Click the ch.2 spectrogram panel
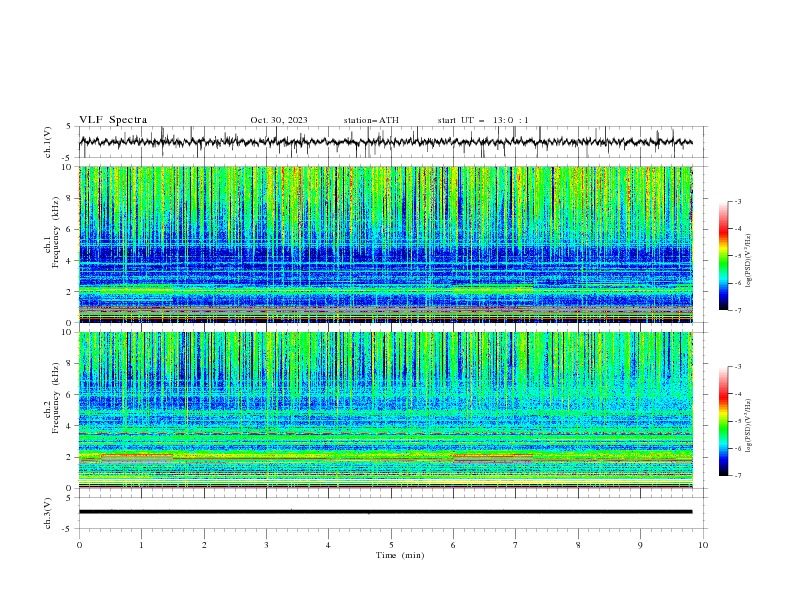The width and height of the screenshot is (792, 612). coord(386,410)
